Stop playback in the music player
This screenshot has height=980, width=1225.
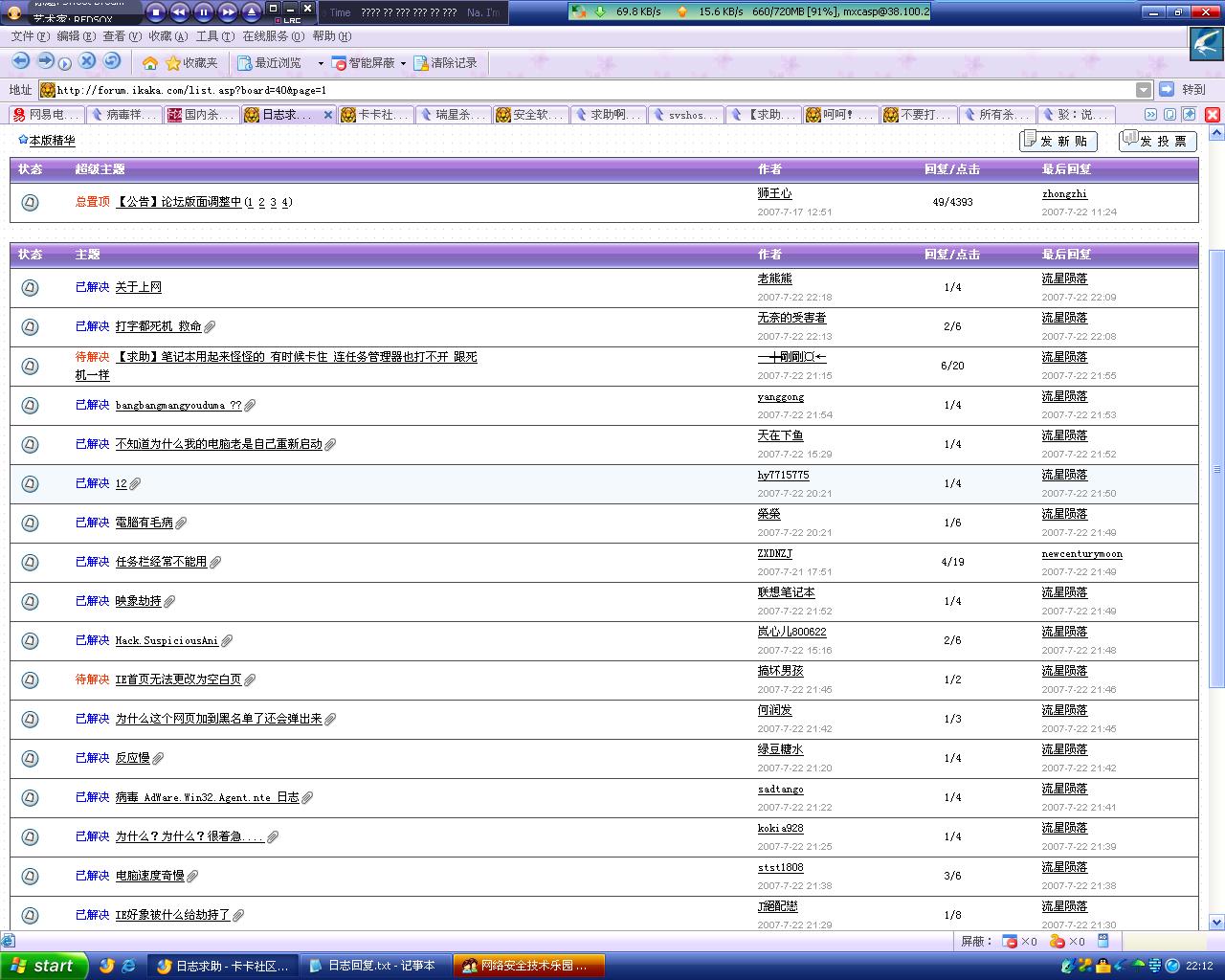point(156,12)
